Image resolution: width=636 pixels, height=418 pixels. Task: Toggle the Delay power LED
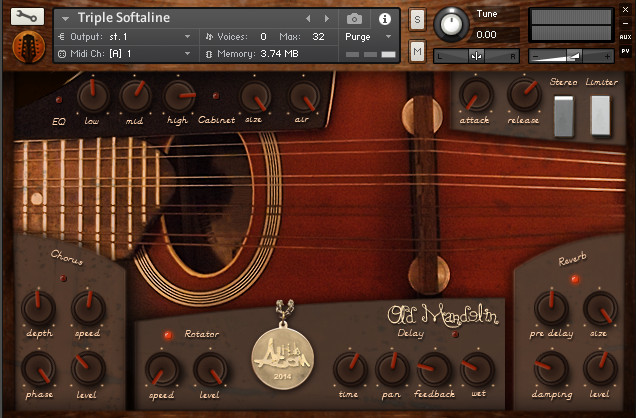click(455, 334)
